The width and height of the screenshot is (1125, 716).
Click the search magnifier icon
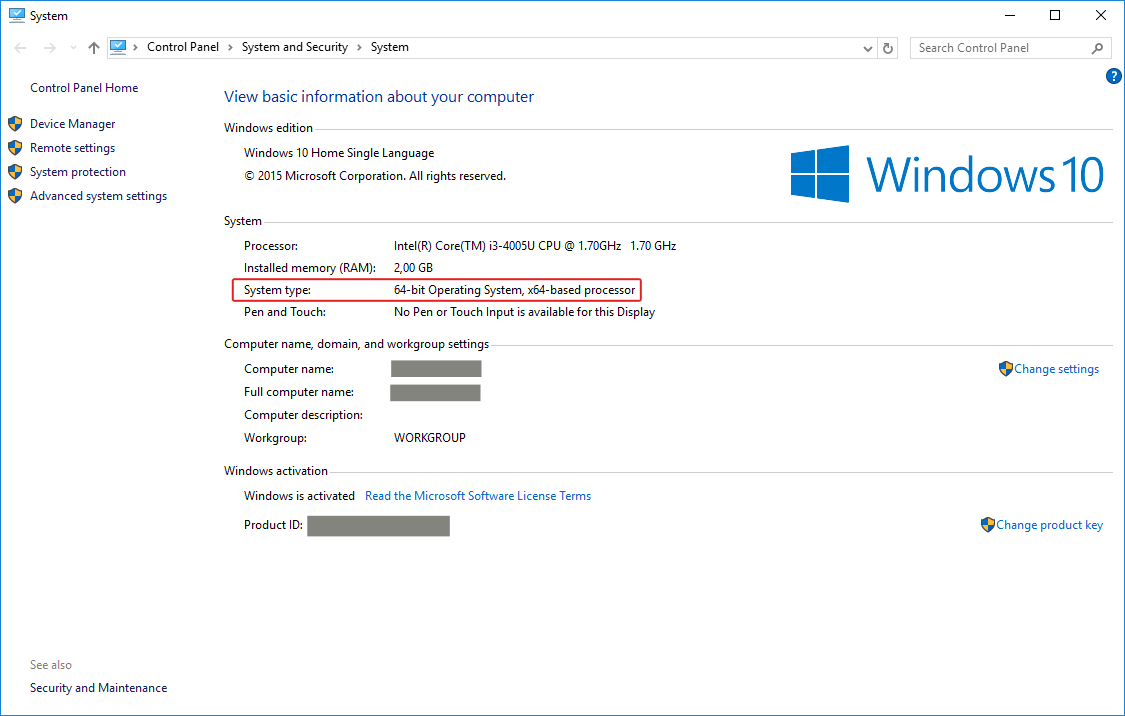1097,48
